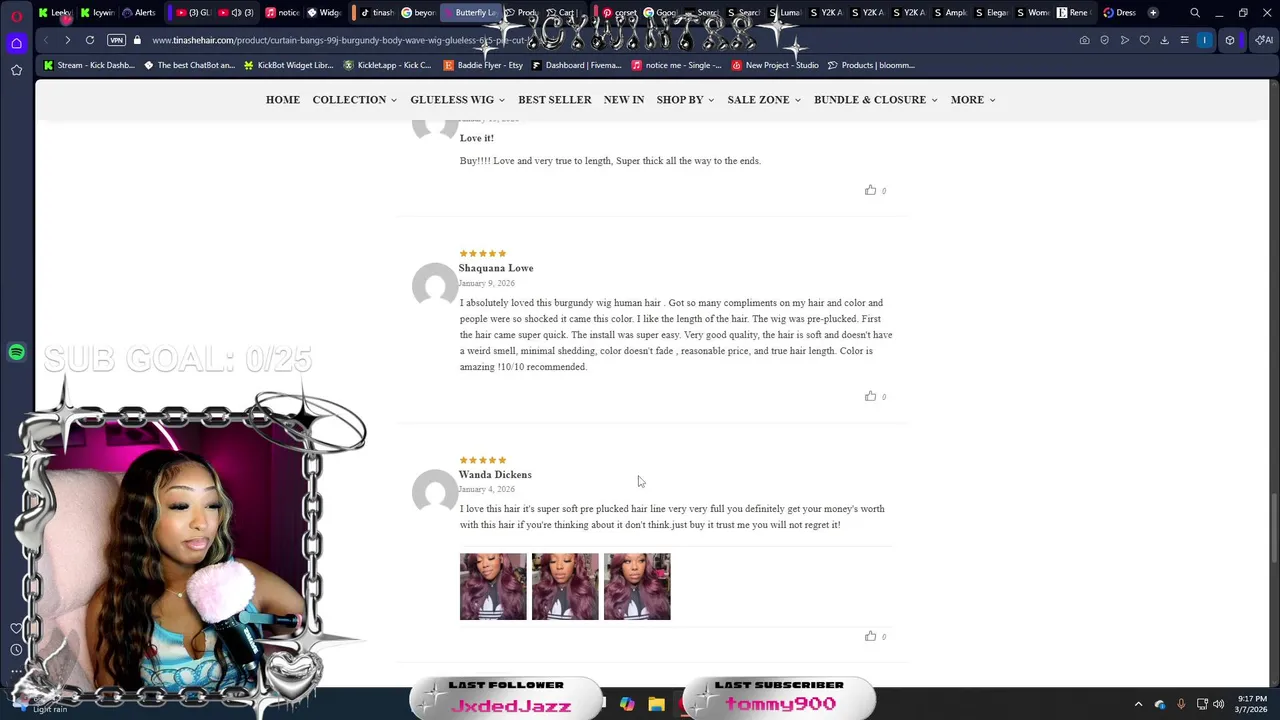This screenshot has width=1280, height=720.
Task: Expand the GLUELESS WIG menu
Action: click(458, 100)
